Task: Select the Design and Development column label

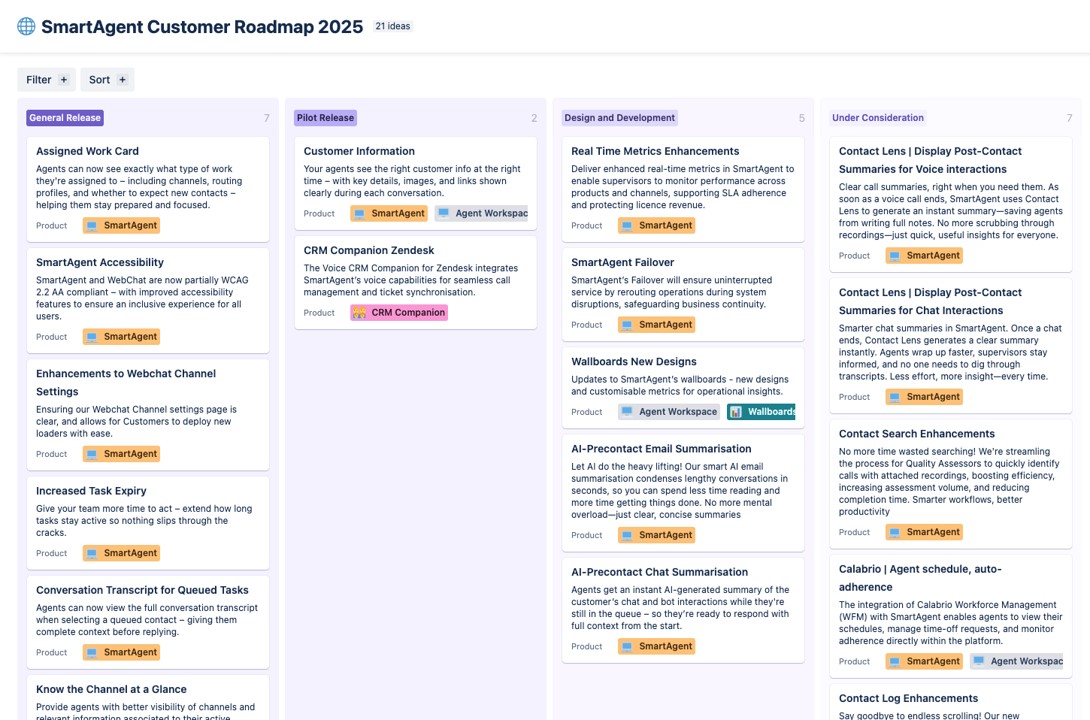Action: 619,118
